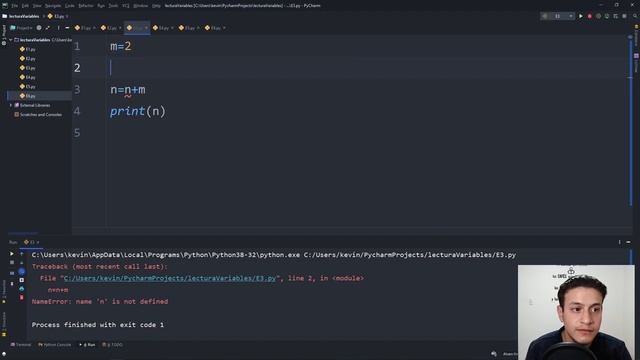Open the vertical Project tool window button

(4, 34)
